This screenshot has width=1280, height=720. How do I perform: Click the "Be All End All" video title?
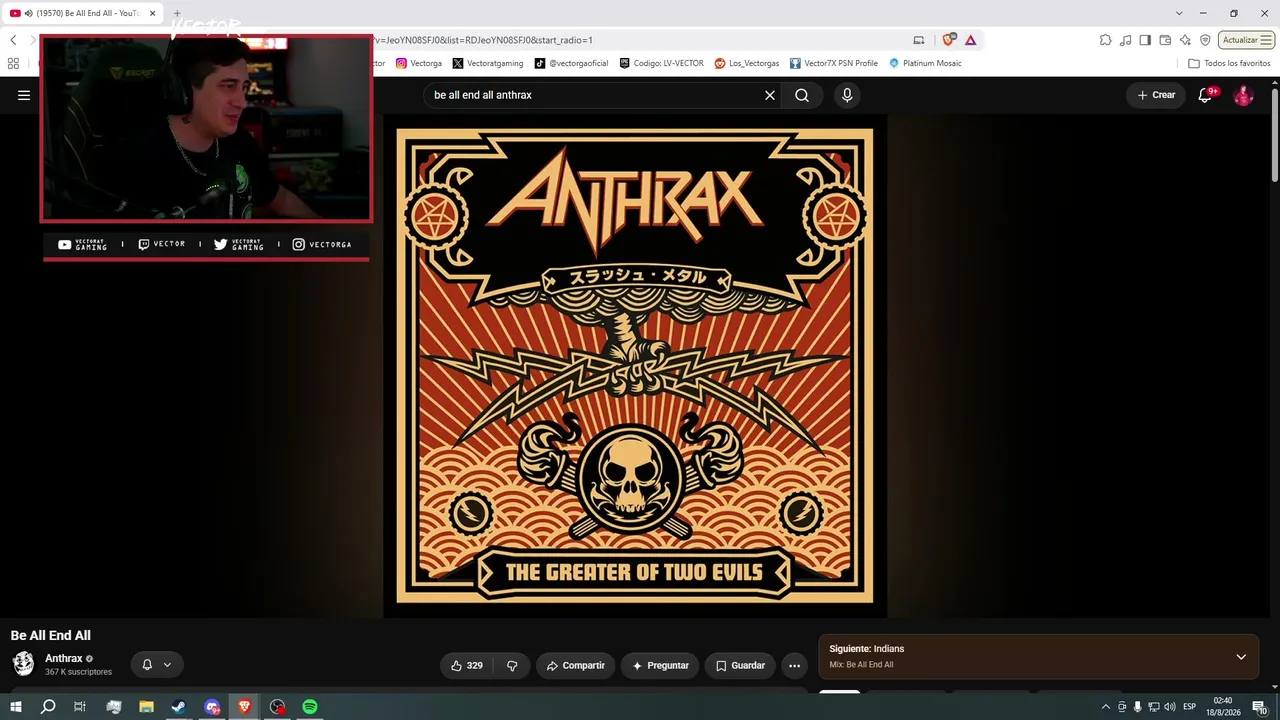coord(51,635)
